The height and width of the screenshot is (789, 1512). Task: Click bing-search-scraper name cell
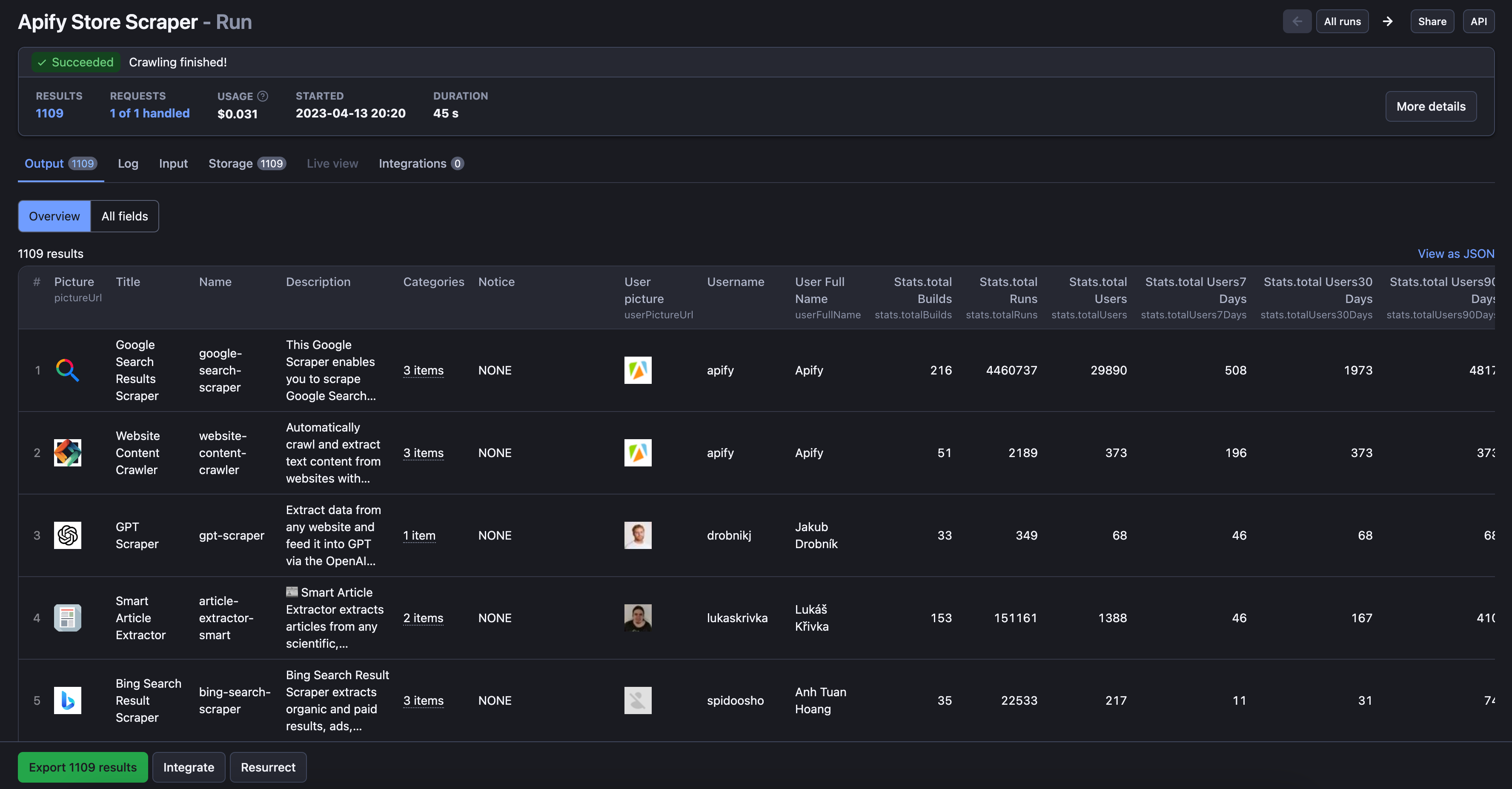[x=234, y=700]
